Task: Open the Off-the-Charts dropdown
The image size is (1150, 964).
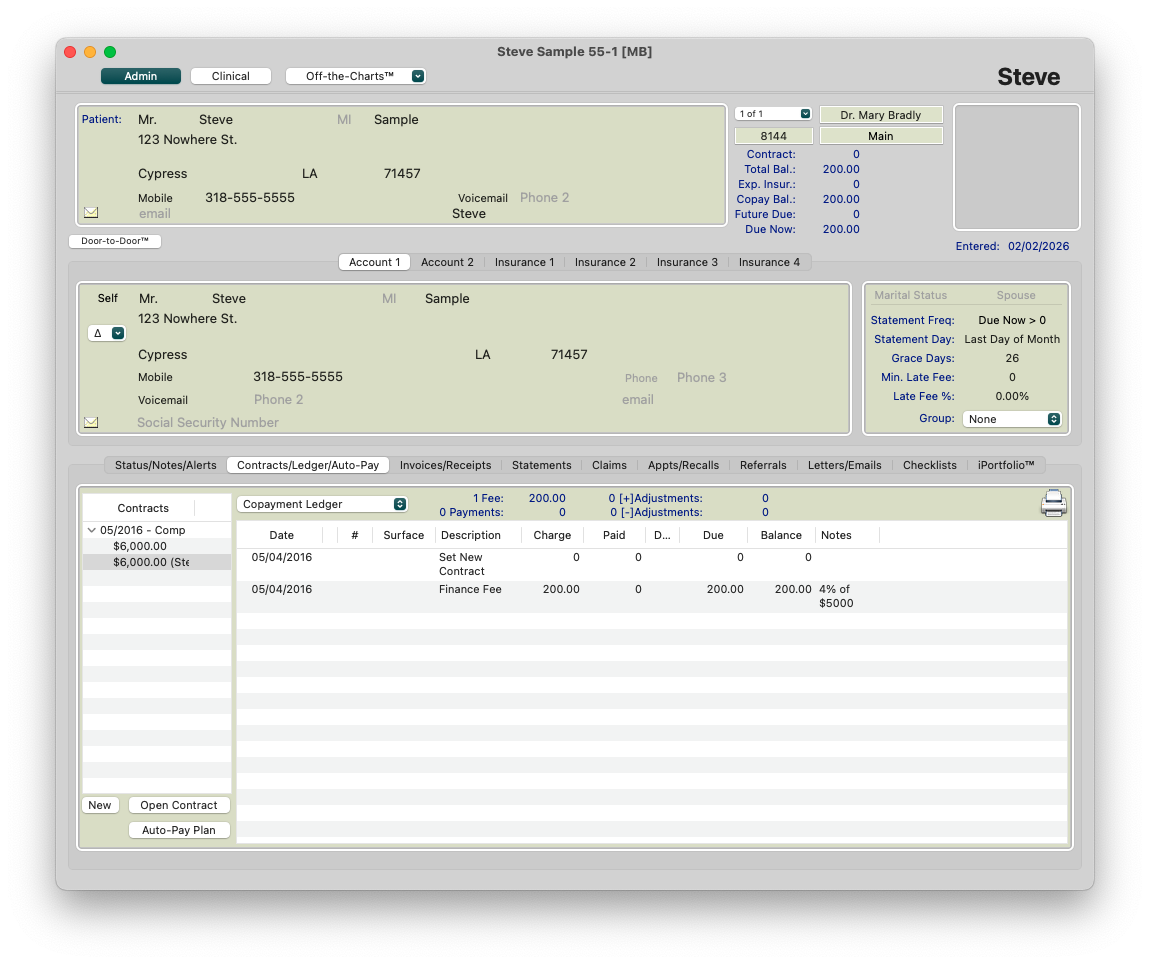Action: [x=355, y=76]
